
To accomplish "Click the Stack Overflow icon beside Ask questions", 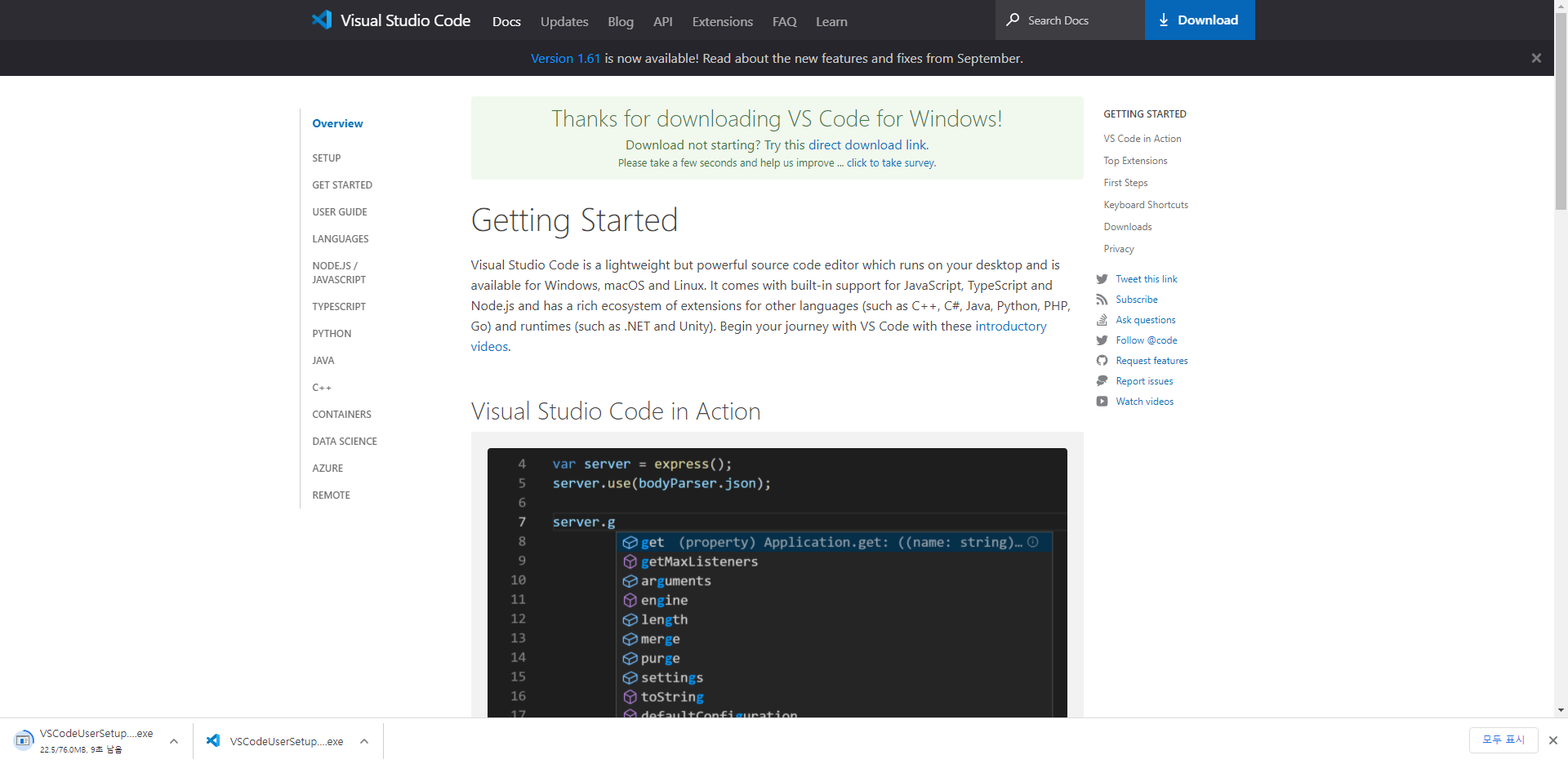I will tap(1102, 320).
